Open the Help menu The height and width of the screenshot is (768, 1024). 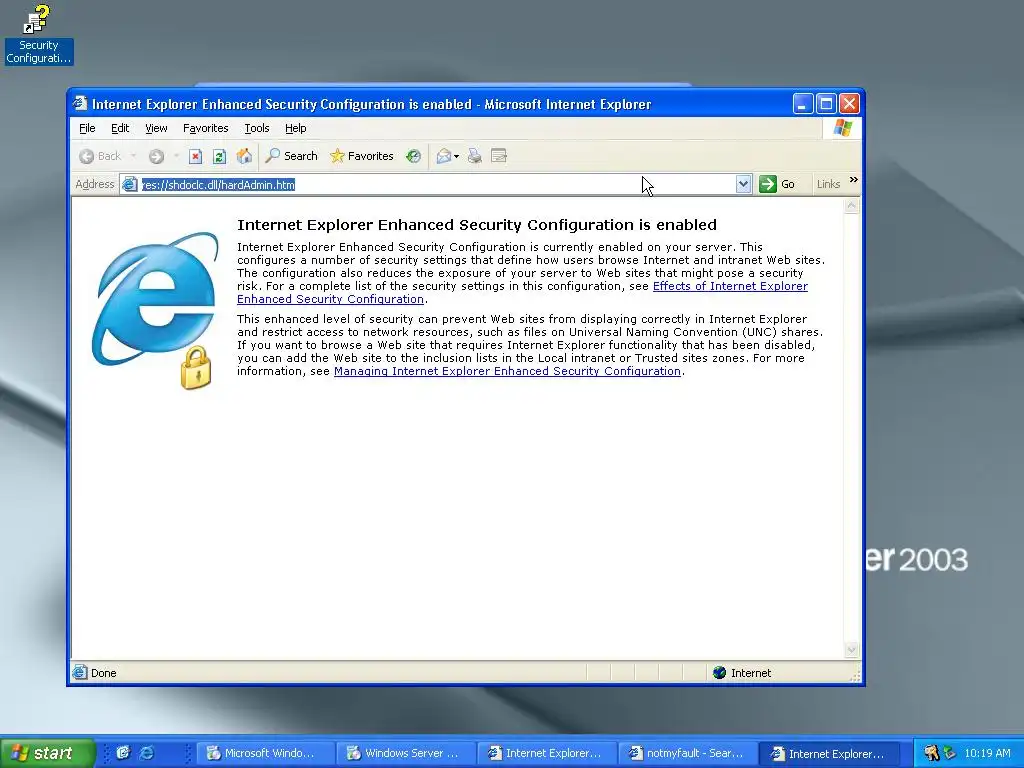coord(295,128)
